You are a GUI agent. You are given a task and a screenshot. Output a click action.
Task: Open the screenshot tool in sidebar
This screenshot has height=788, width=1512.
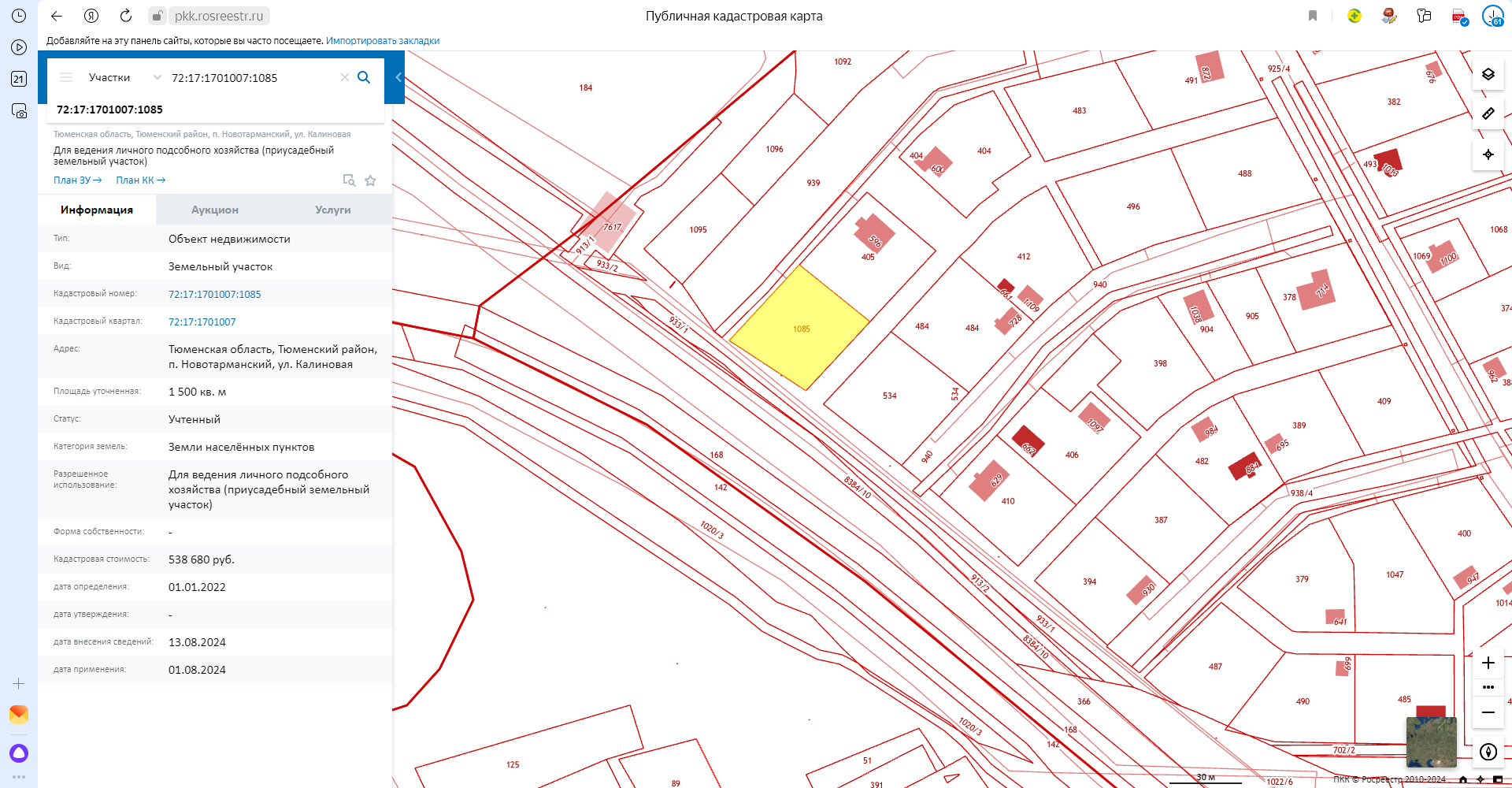tap(19, 111)
